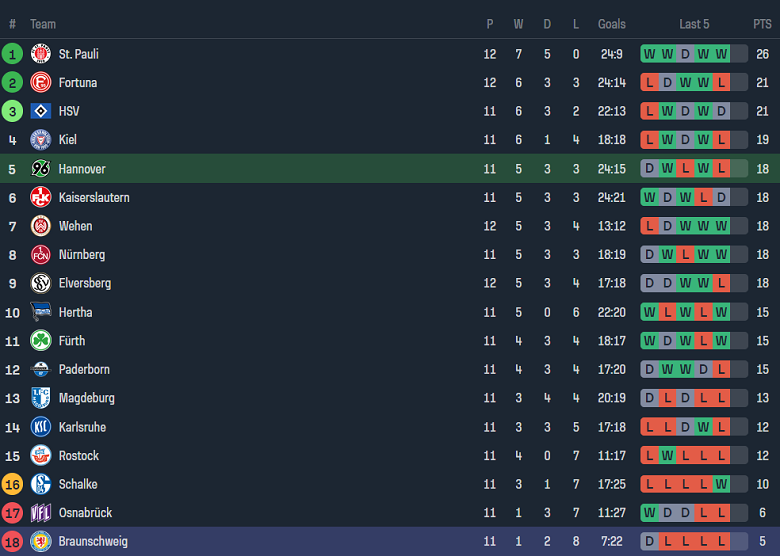Open the Paderborn team page link

coord(84,370)
